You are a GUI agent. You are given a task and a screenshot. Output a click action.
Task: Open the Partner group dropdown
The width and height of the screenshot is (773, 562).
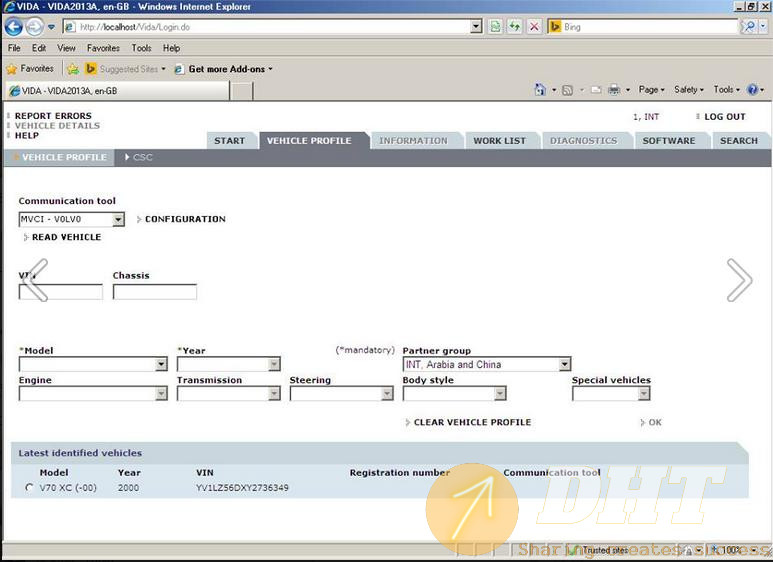(487, 364)
